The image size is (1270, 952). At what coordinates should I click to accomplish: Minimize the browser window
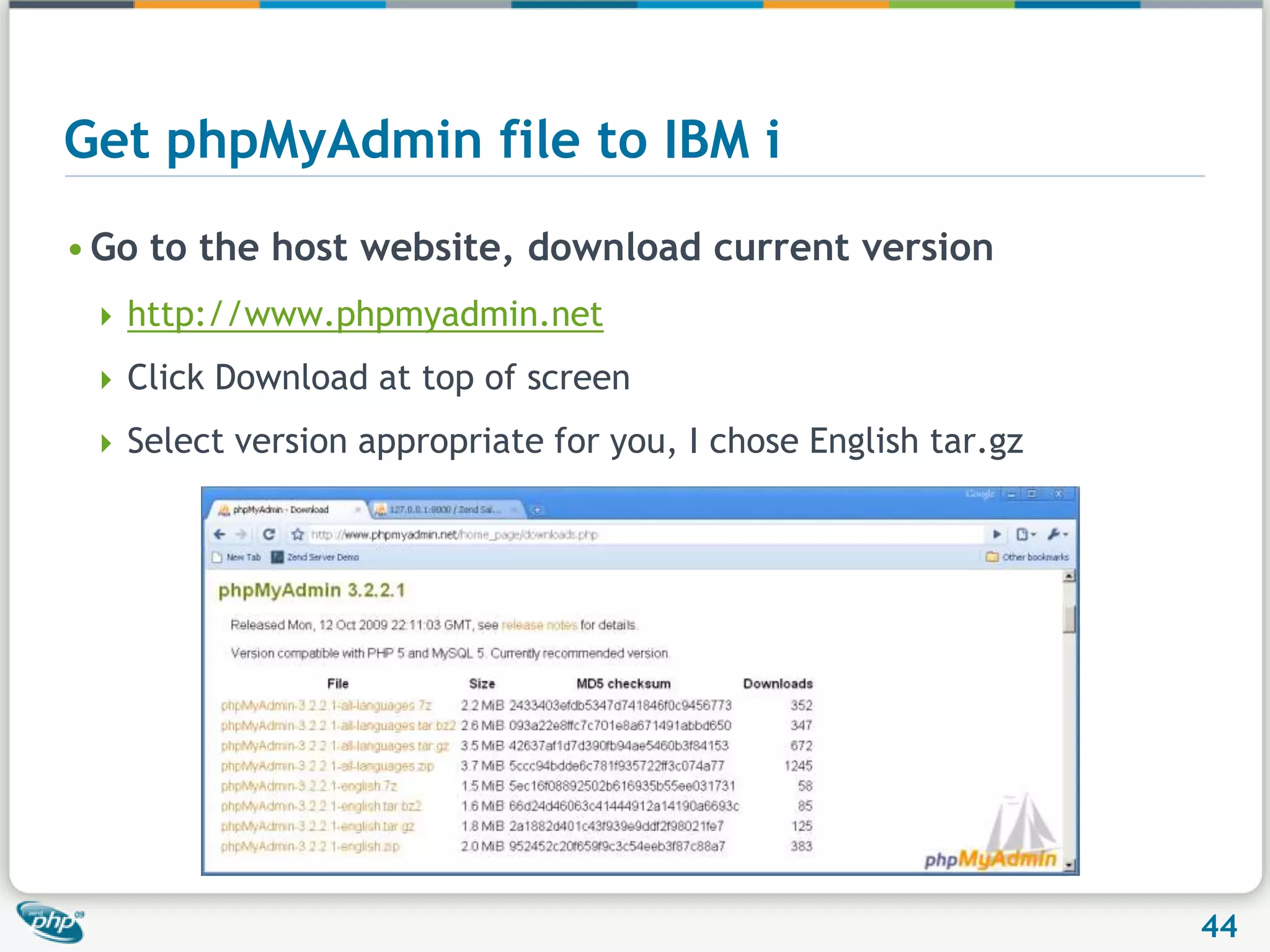[1011, 494]
